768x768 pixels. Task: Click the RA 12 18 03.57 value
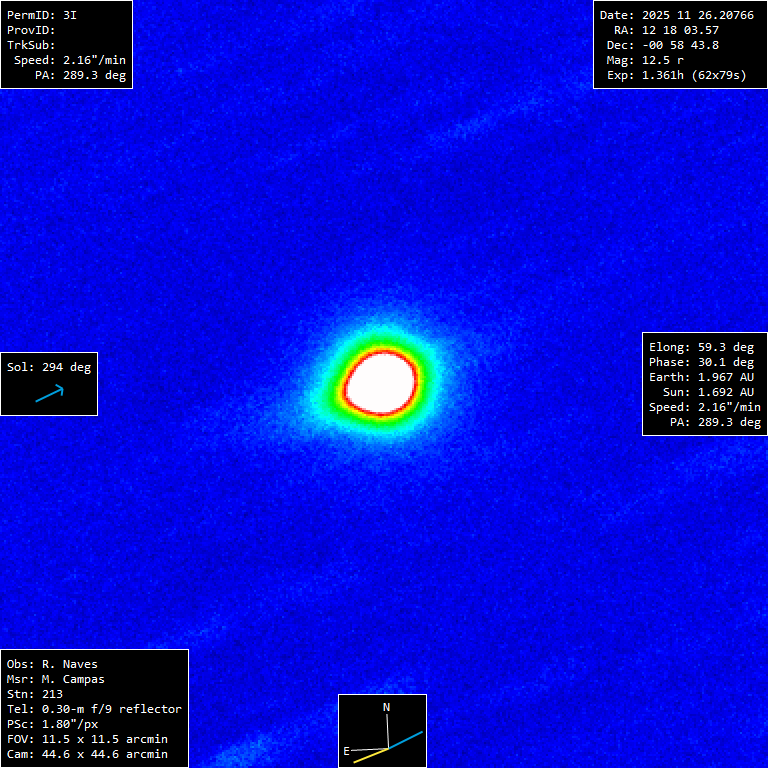(x=680, y=30)
